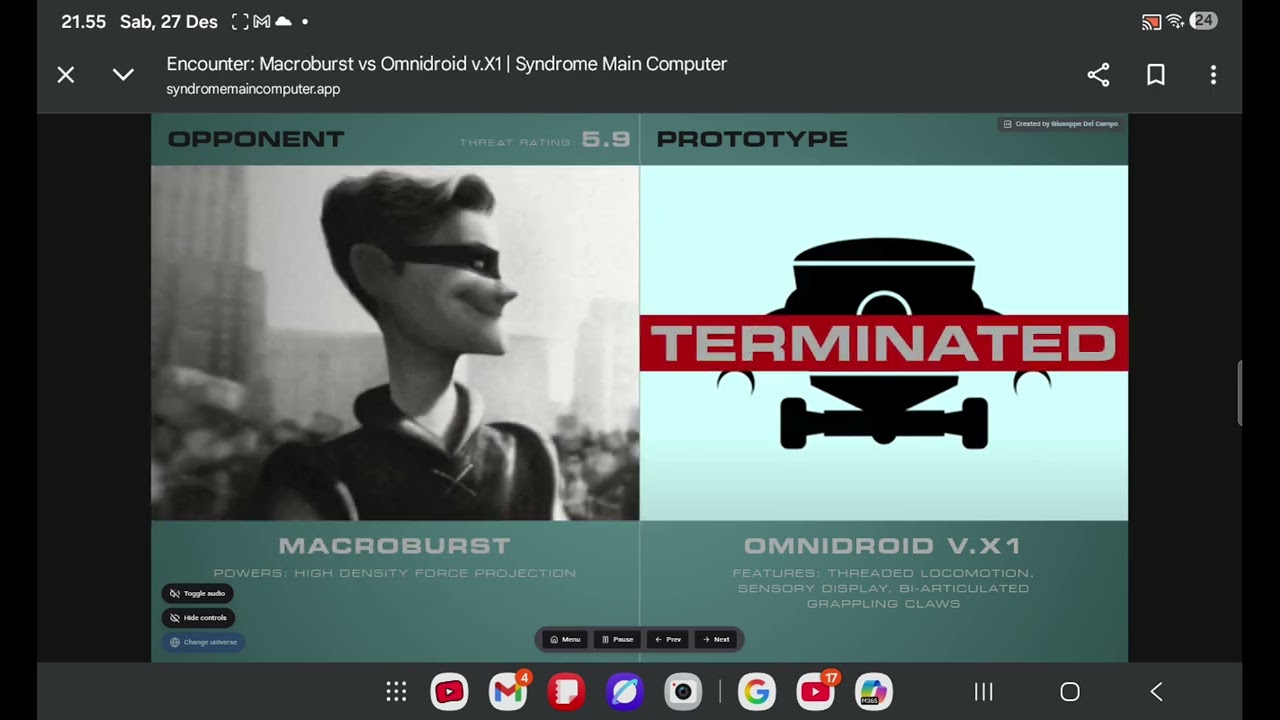1280x720 pixels.
Task: Click Threat Rating 5.9 value
Action: [x=606, y=140]
